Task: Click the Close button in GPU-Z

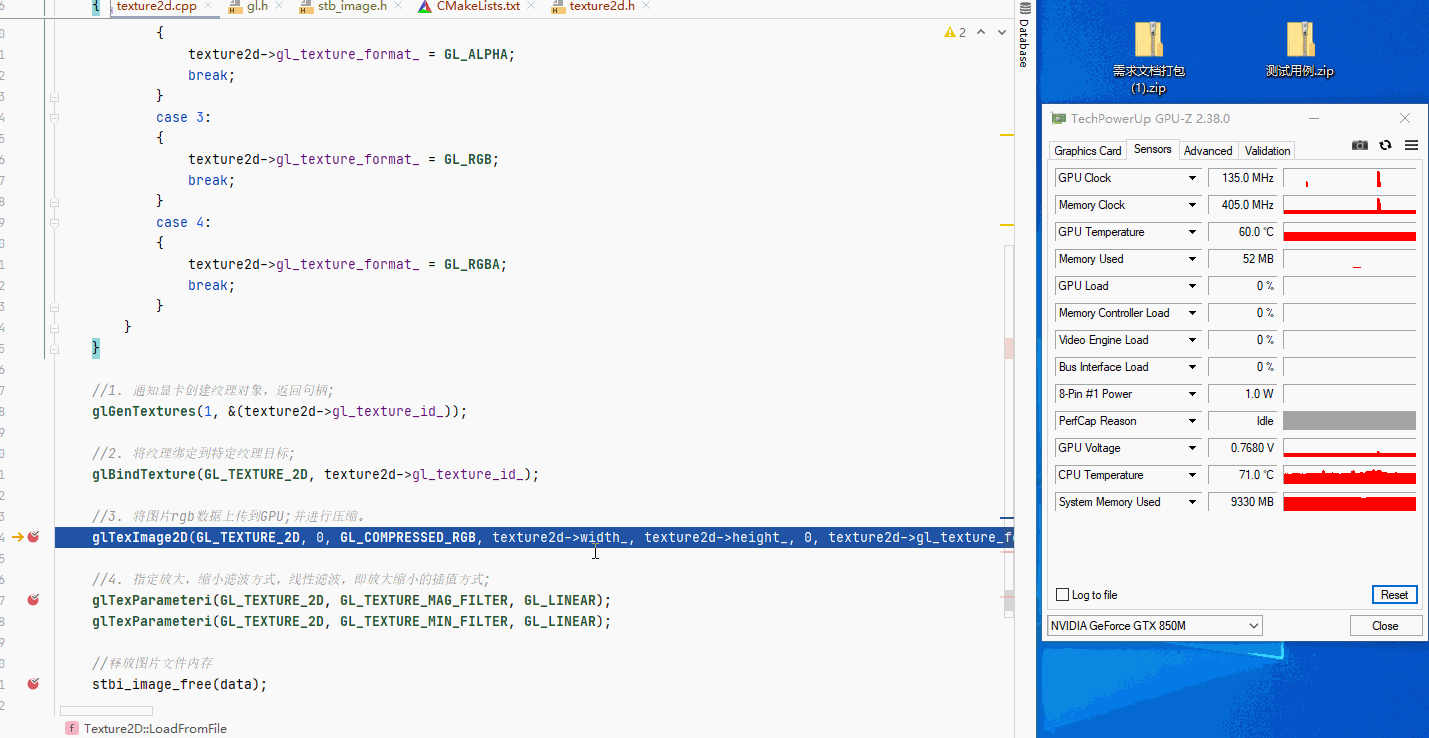Action: 1385,626
